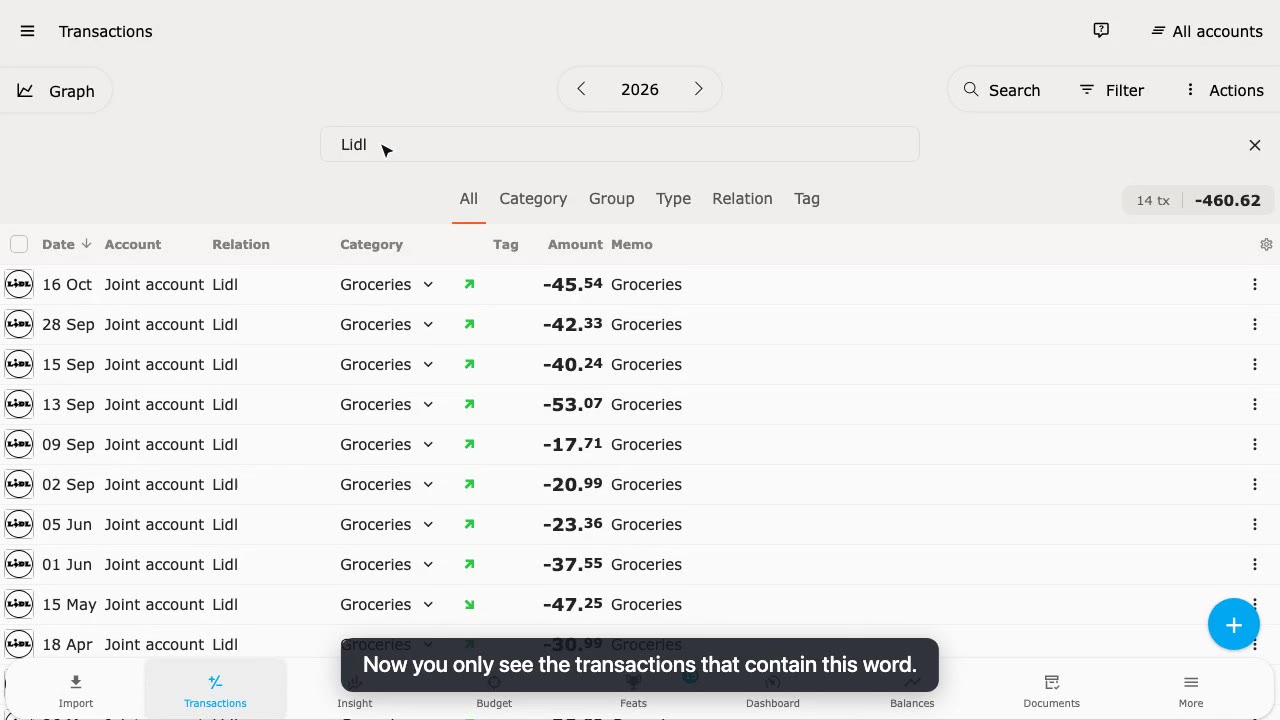Show the Graph view
This screenshot has width=1280, height=720.
(56, 91)
